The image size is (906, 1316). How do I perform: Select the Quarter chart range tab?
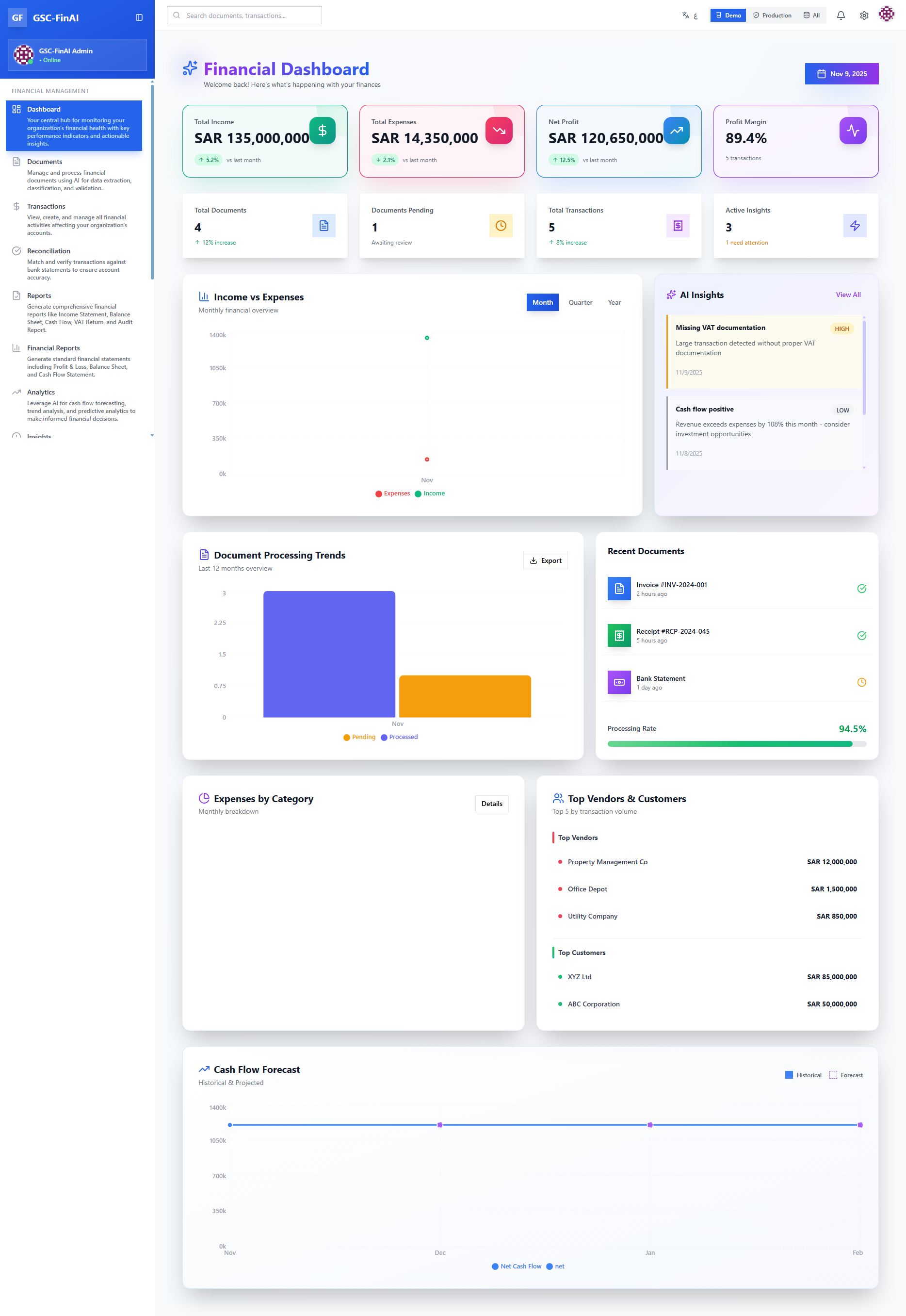pos(580,303)
